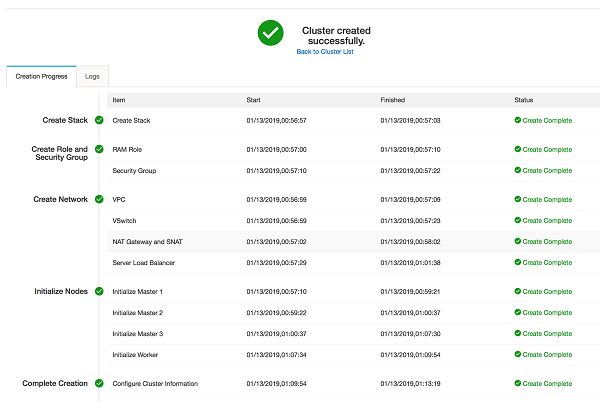Click the Initialize Nodes stage check icon
This screenshot has height=408, width=600.
pyautogui.click(x=99, y=291)
